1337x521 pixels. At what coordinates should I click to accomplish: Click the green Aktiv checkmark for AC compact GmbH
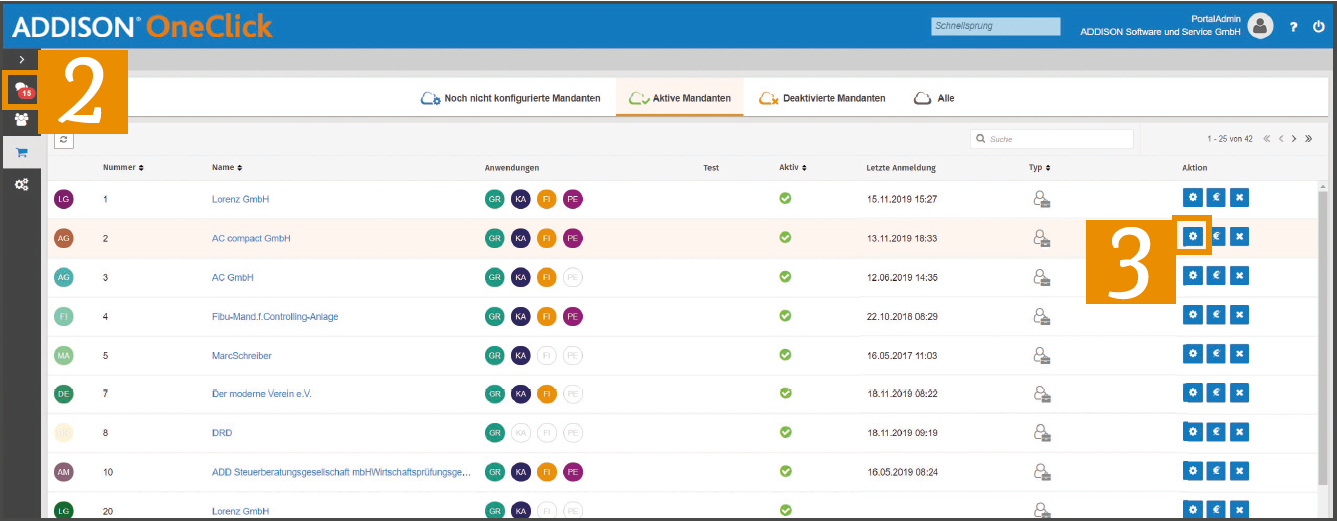point(785,237)
